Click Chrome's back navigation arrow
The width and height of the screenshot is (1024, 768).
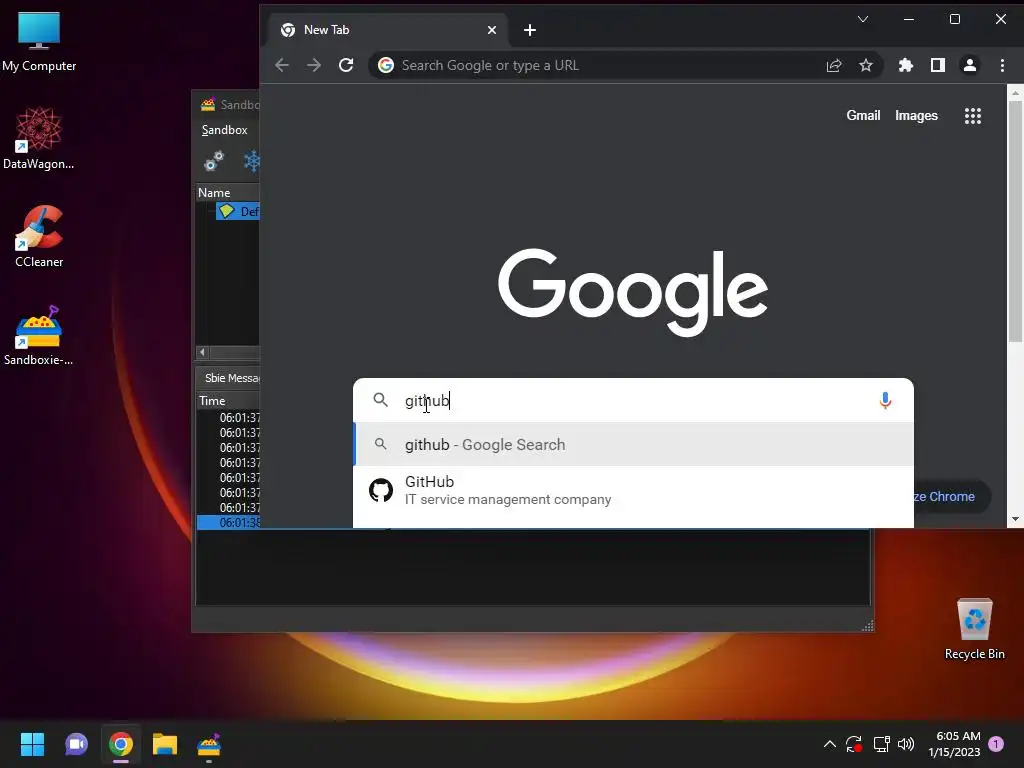click(x=282, y=65)
